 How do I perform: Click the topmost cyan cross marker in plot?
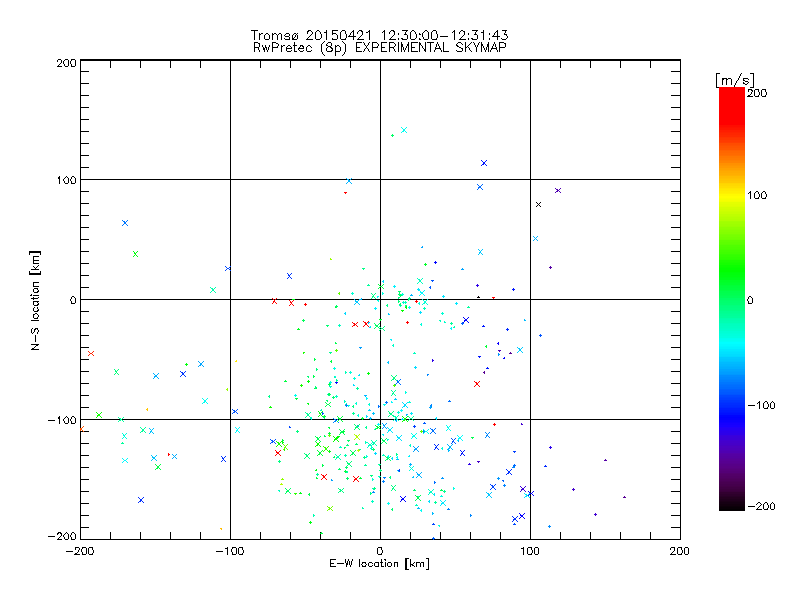coord(404,130)
